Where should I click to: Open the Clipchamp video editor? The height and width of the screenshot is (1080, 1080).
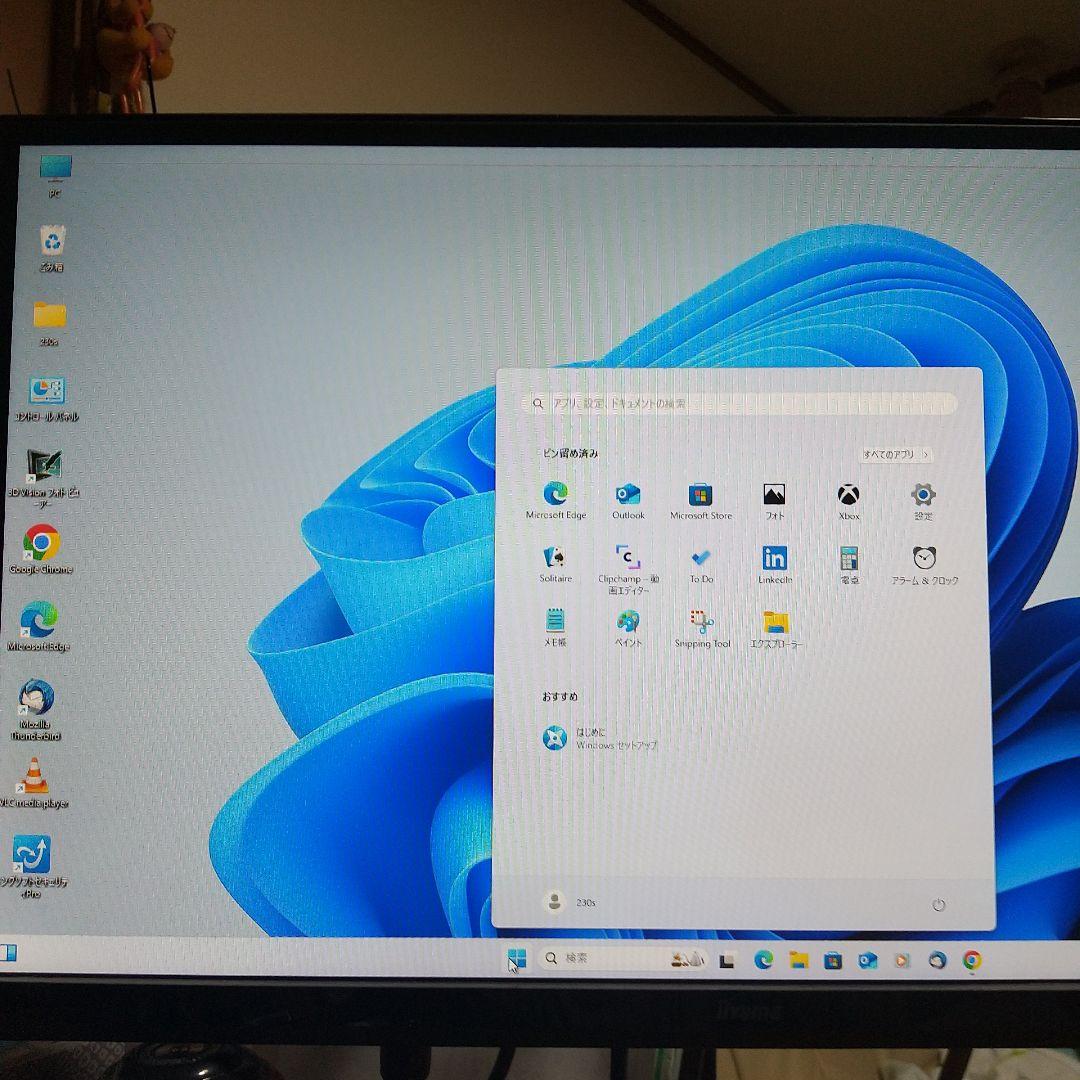coord(628,558)
